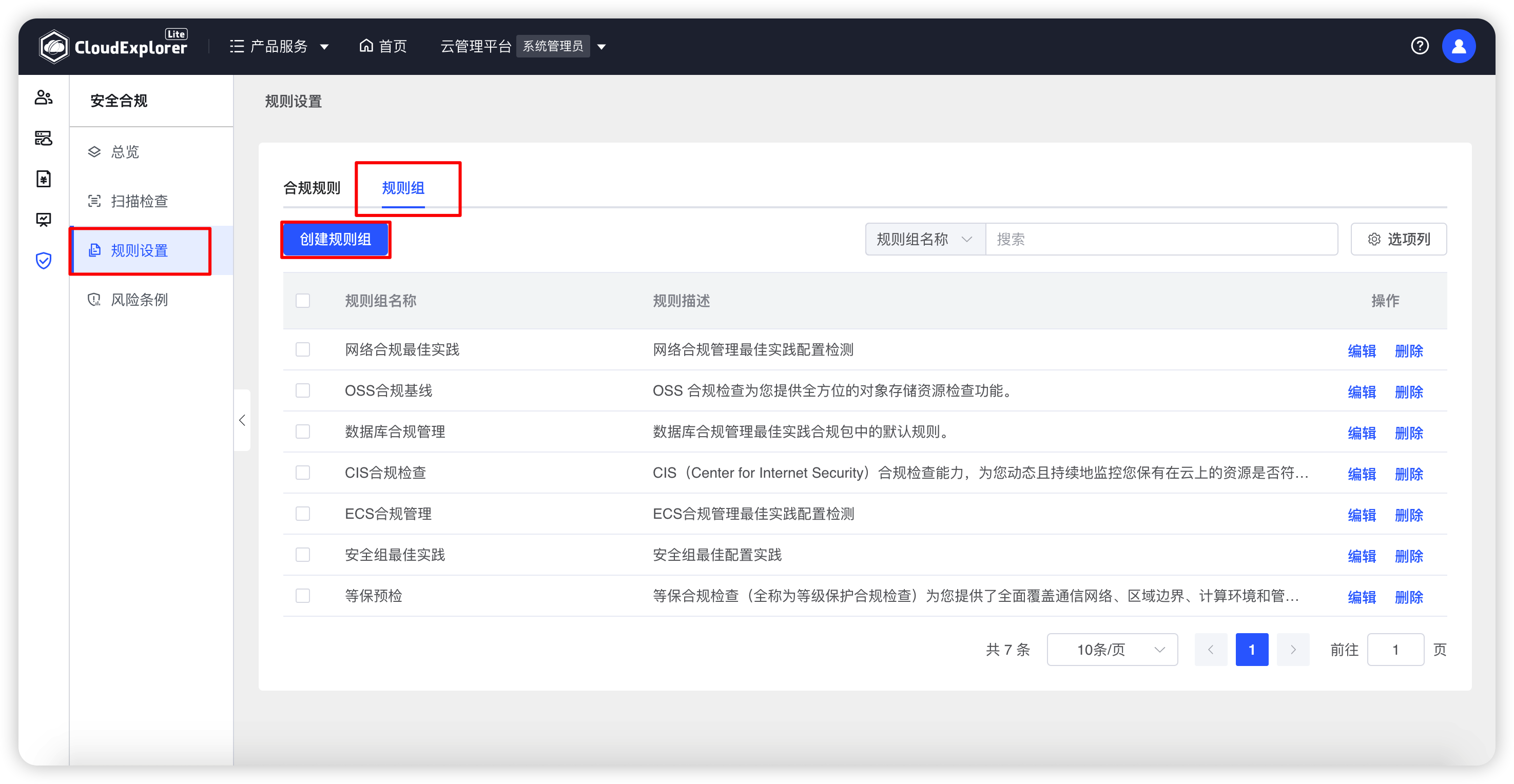Go to previous page arrow
The height and width of the screenshot is (784, 1514).
(x=1211, y=650)
